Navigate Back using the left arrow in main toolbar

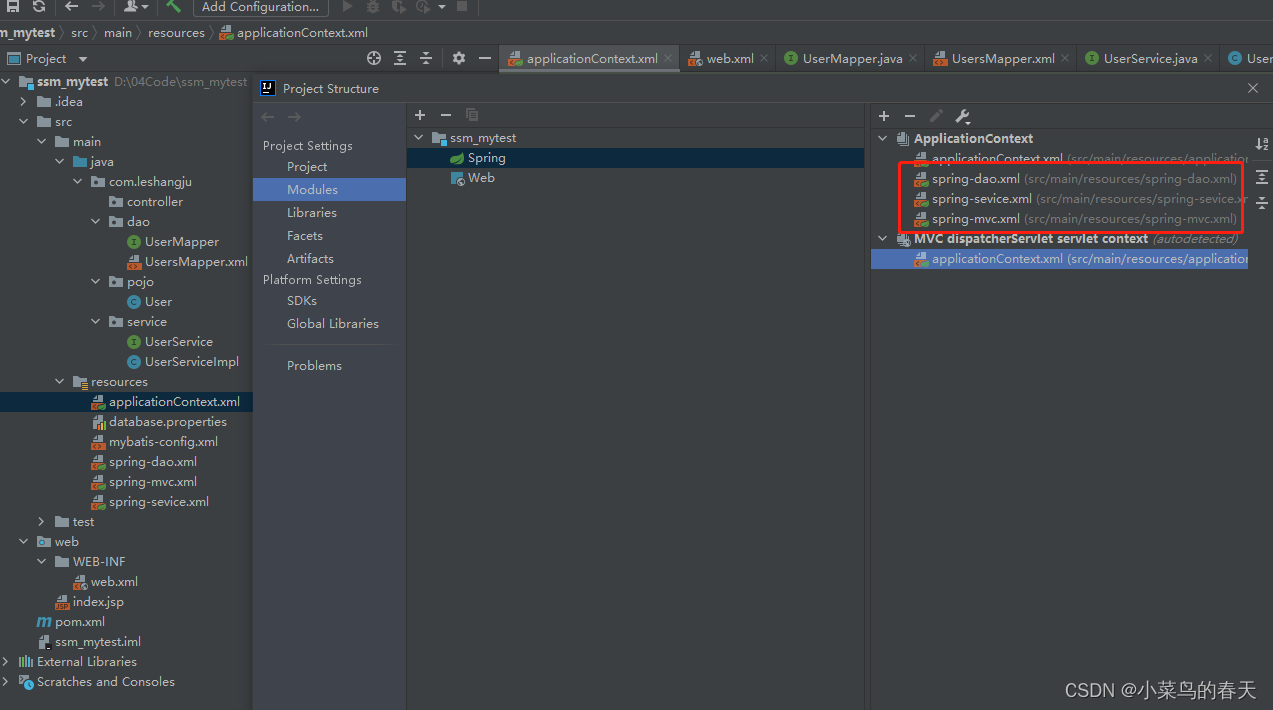(72, 6)
